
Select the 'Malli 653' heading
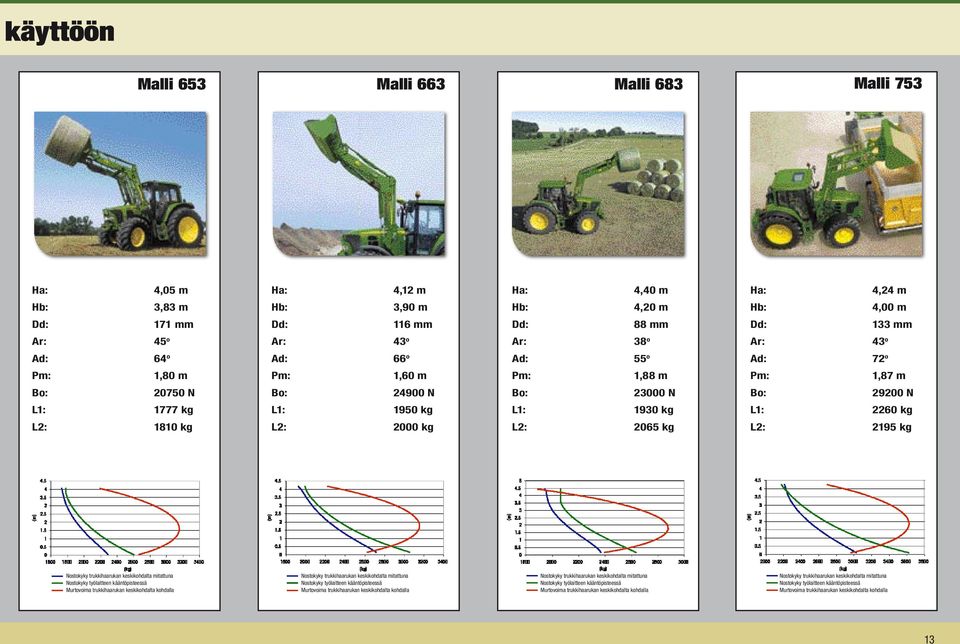[171, 84]
